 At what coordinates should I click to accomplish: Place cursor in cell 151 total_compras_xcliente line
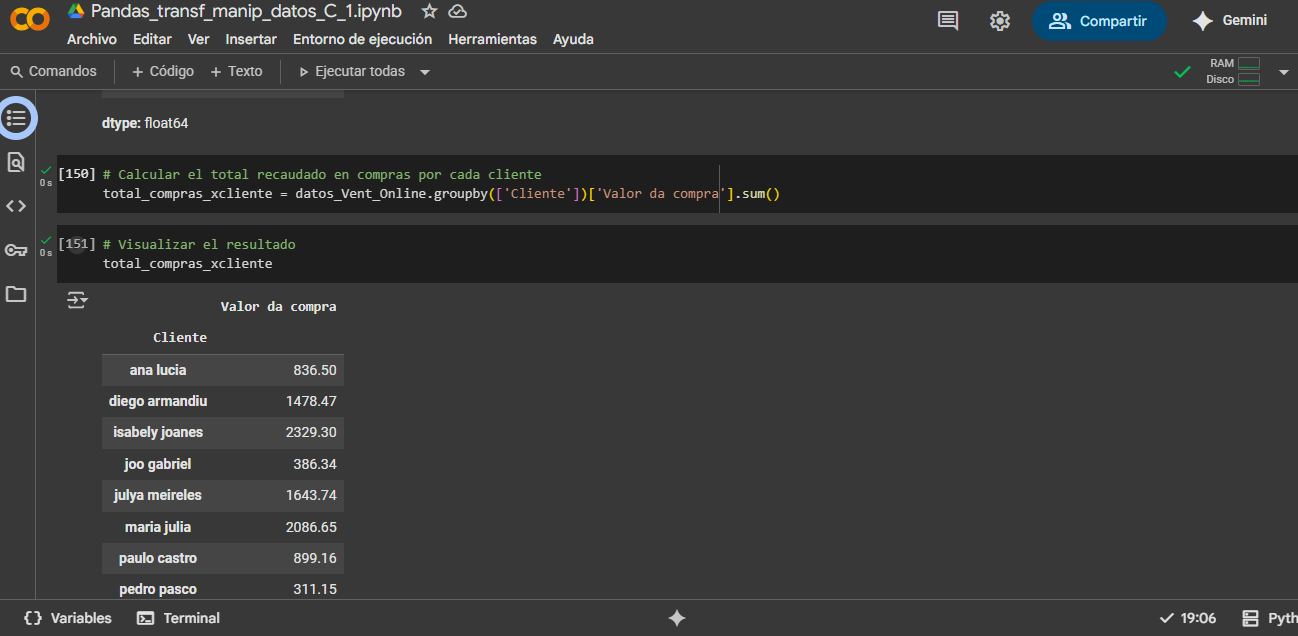click(x=187, y=263)
